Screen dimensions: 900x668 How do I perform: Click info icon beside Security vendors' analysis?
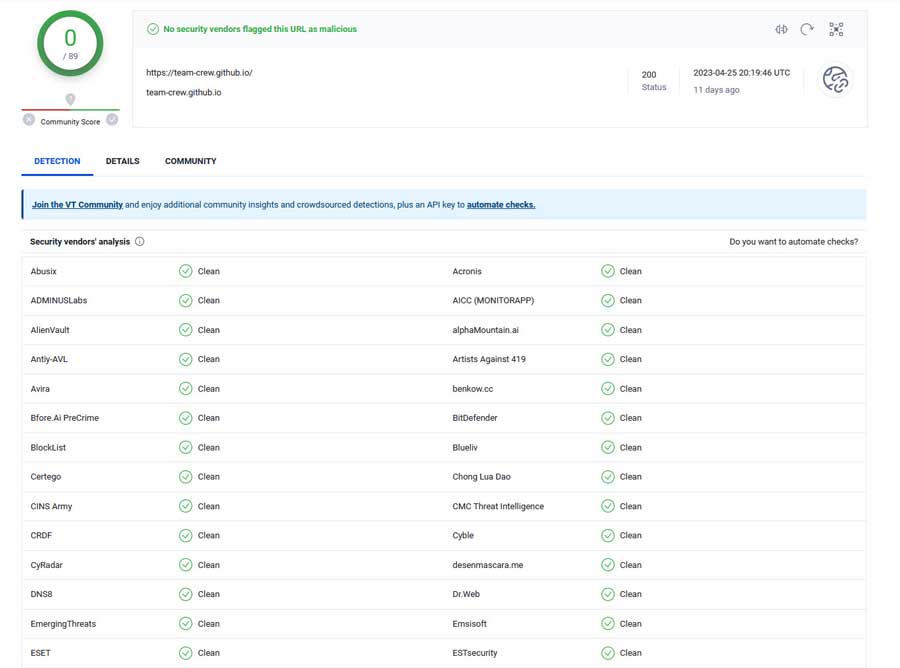[139, 242]
